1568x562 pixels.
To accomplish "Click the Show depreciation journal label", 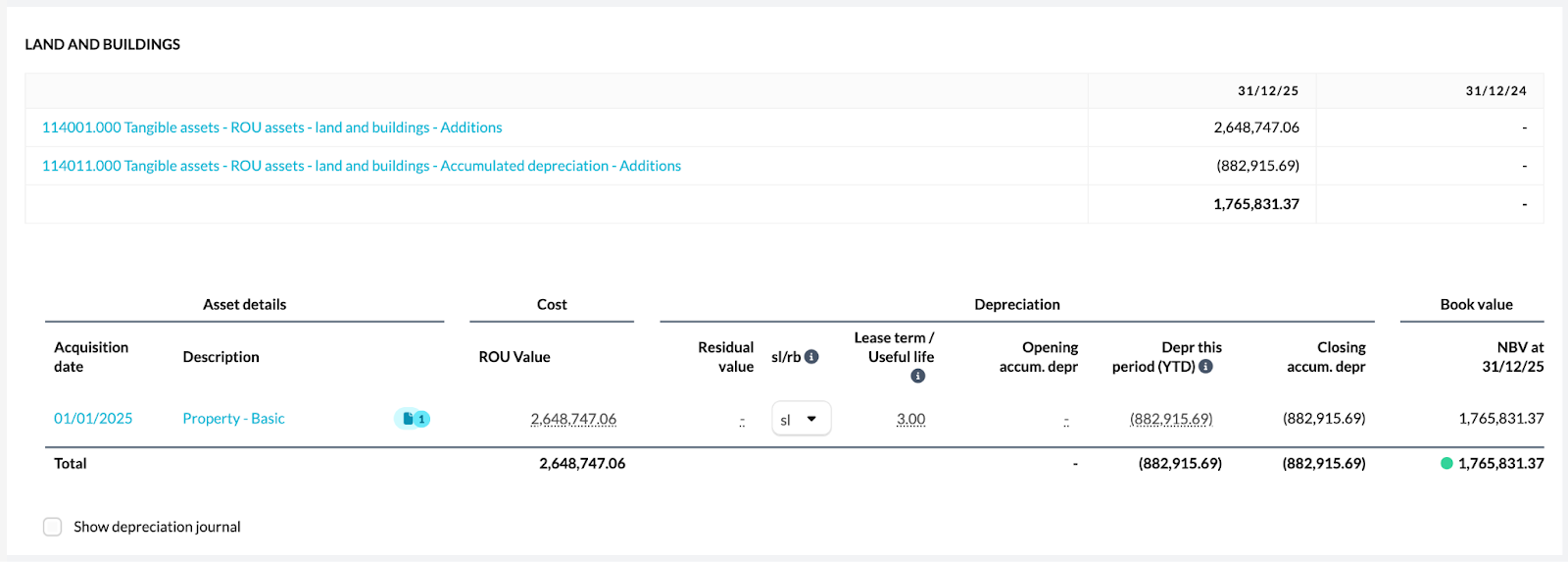I will (x=157, y=527).
